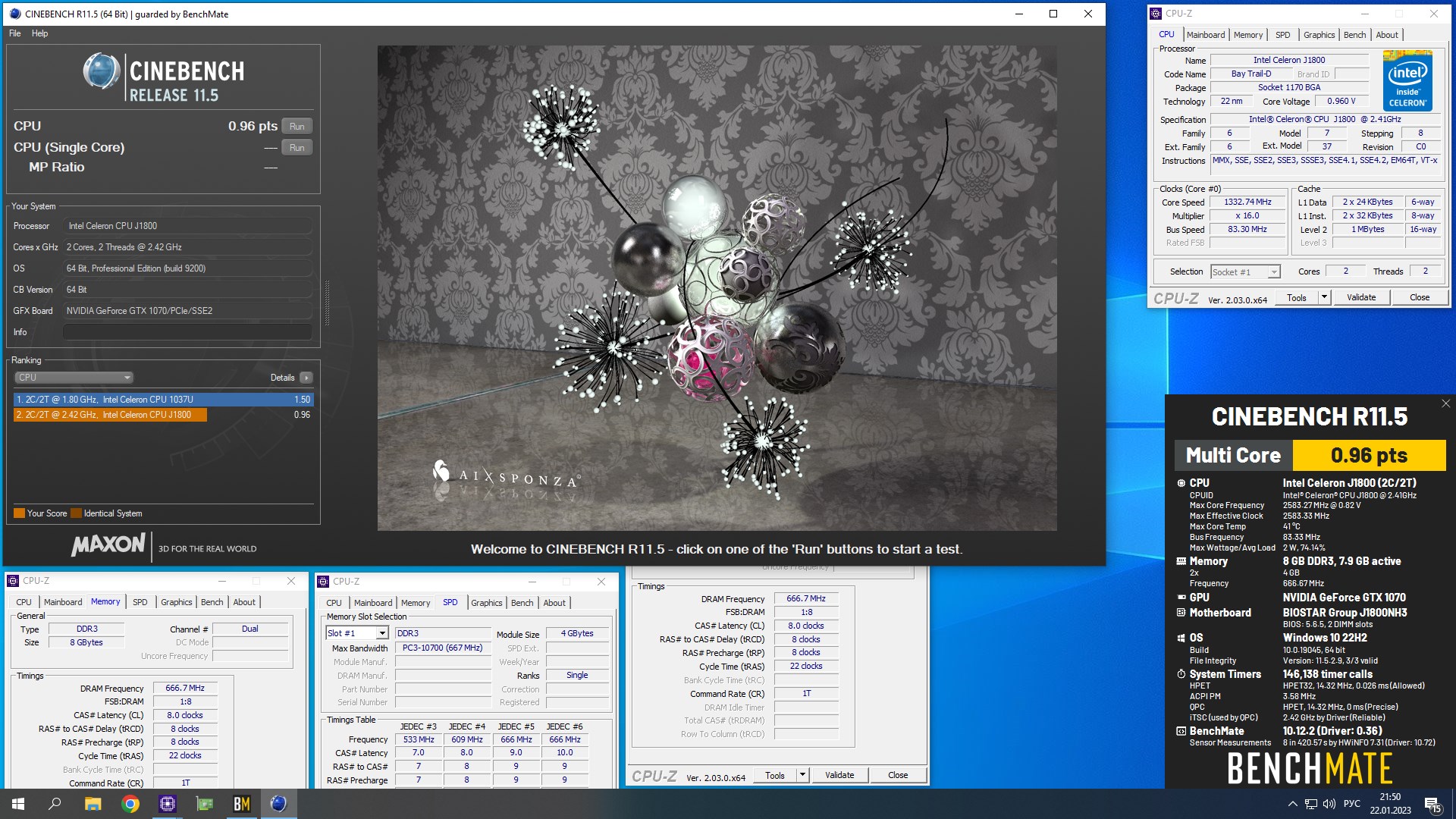
Task: Open the Windows Start menu
Action: pyautogui.click(x=18, y=804)
